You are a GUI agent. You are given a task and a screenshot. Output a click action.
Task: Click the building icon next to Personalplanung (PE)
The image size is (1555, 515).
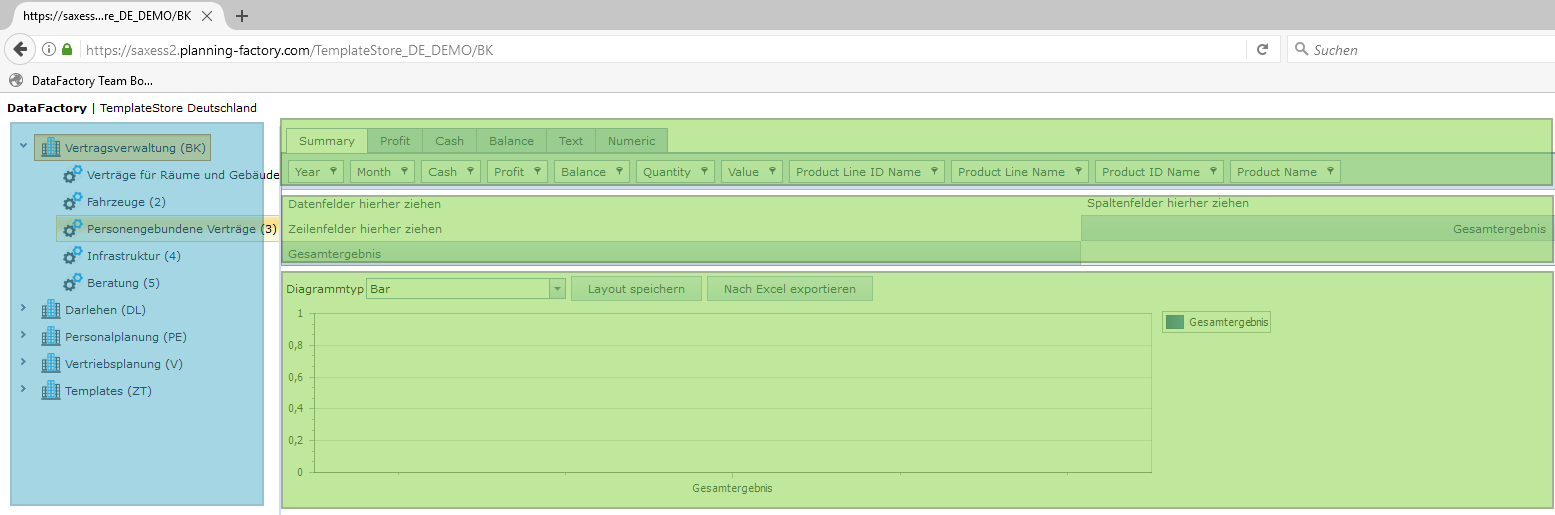[x=51, y=337]
